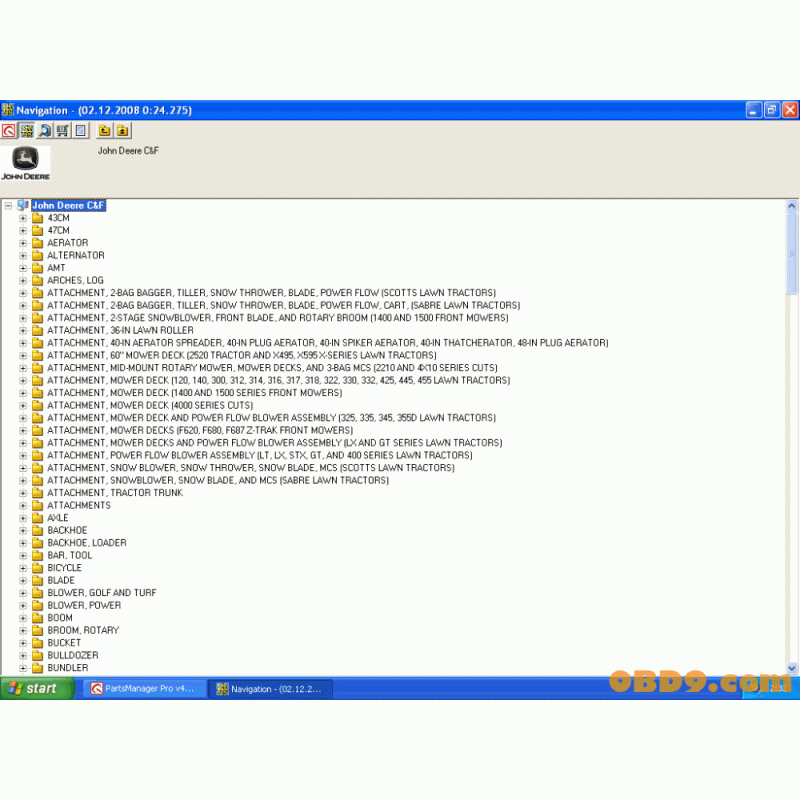
Task: Expand the AERATOR folder
Action: (23, 243)
